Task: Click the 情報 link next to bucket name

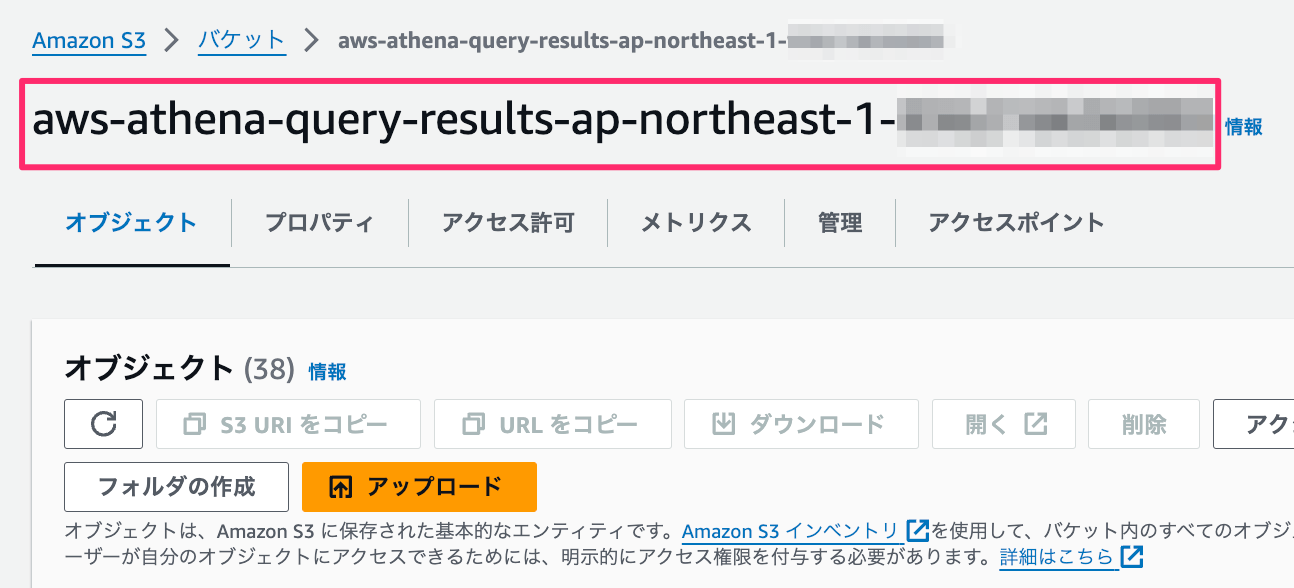Action: click(1243, 125)
